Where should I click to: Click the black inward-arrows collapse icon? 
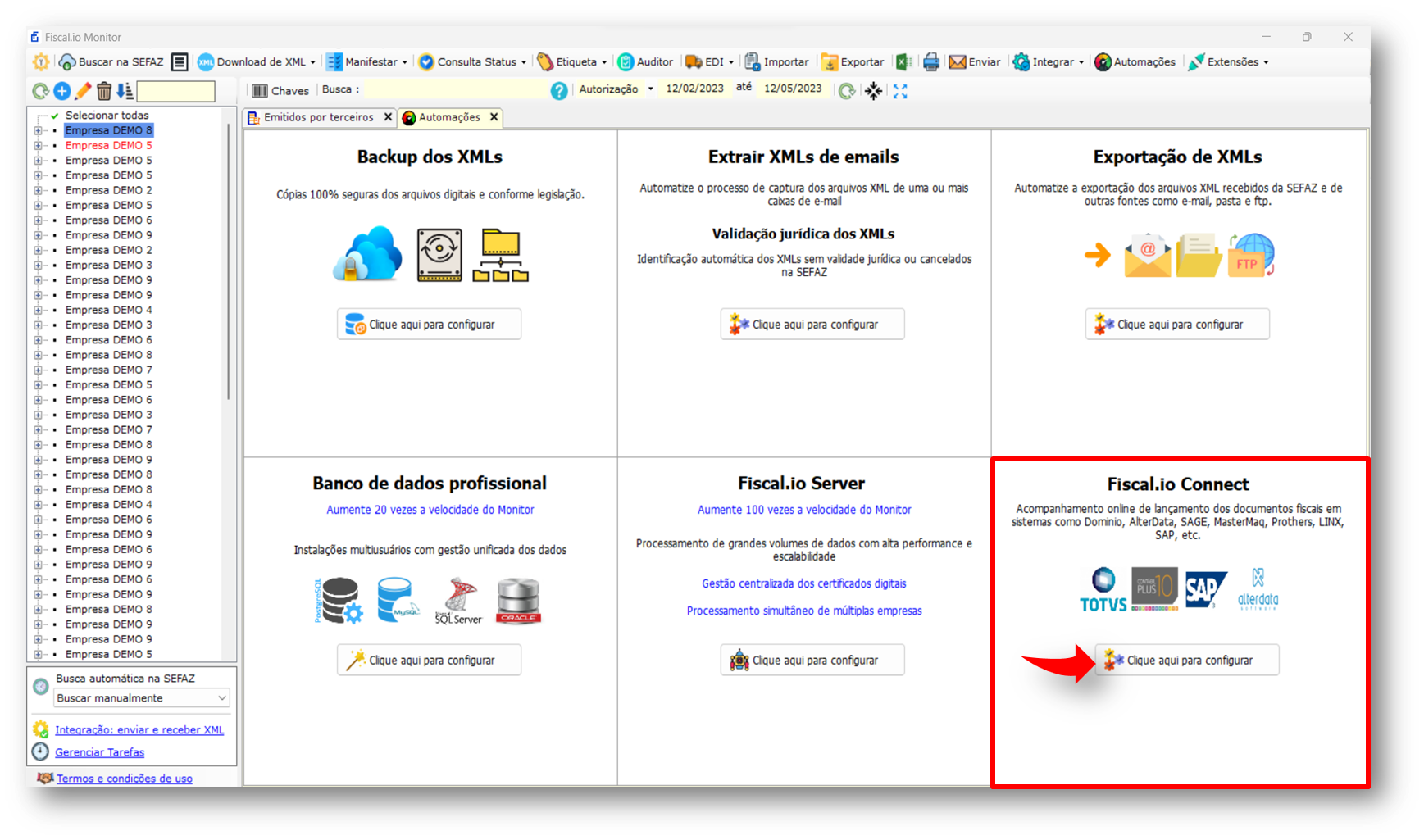click(x=874, y=91)
